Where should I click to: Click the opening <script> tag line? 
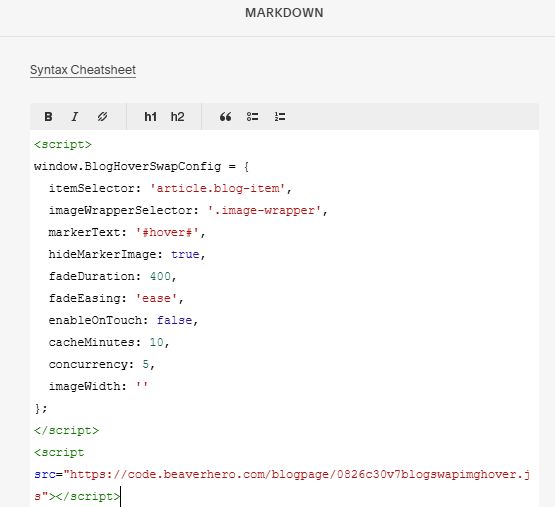[63, 144]
